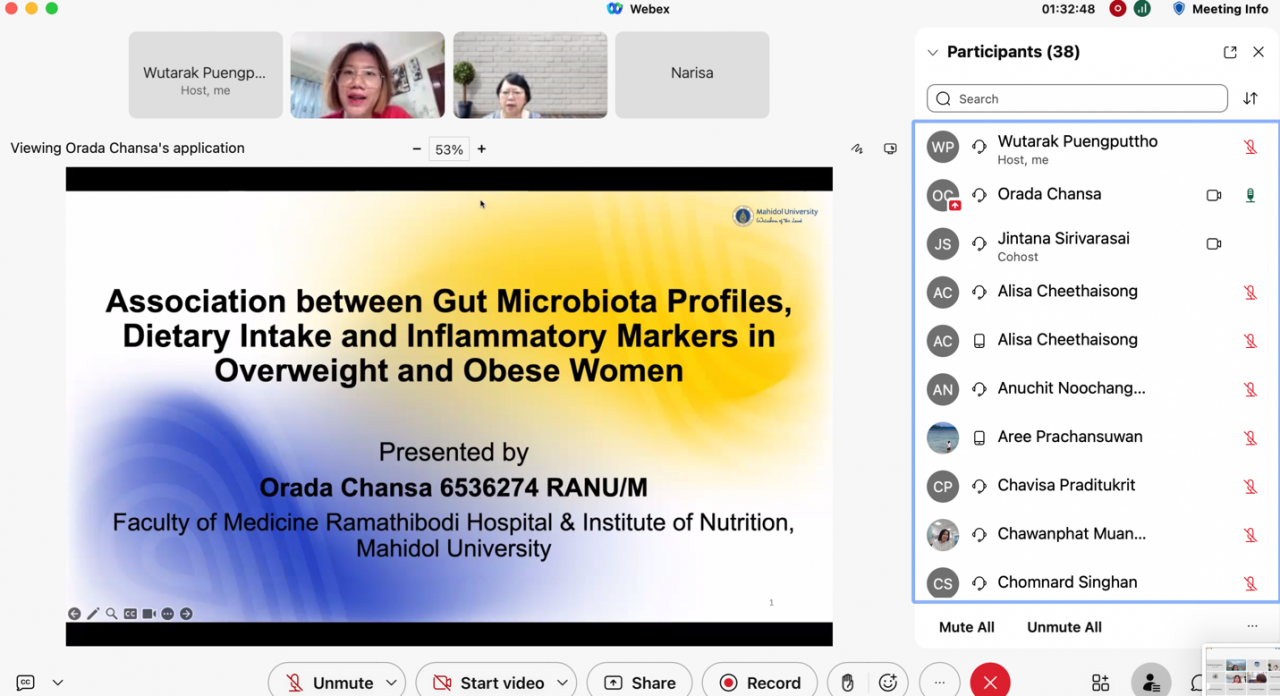This screenshot has width=1280, height=696.
Task: Sort the participants list
Action: (x=1250, y=98)
